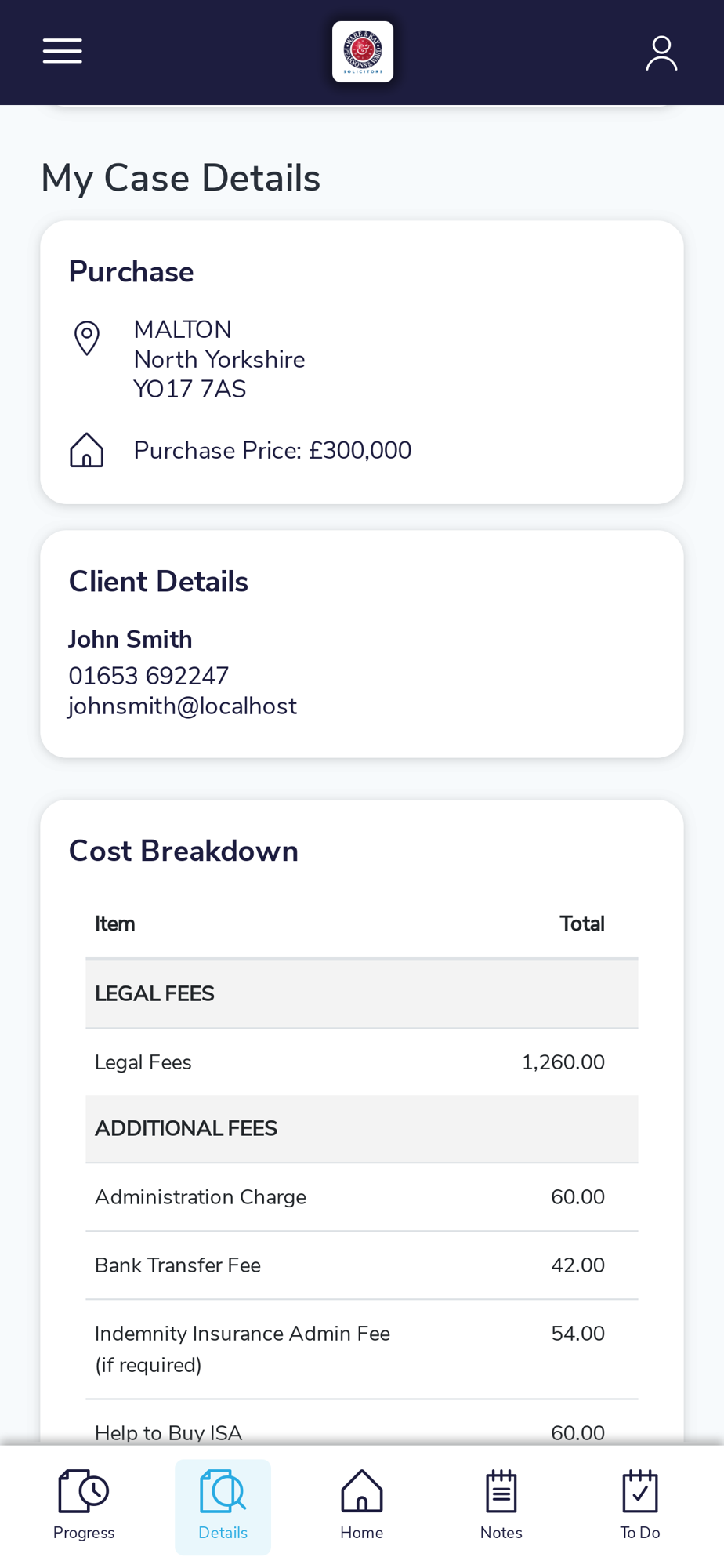Open the user profile icon

(661, 53)
